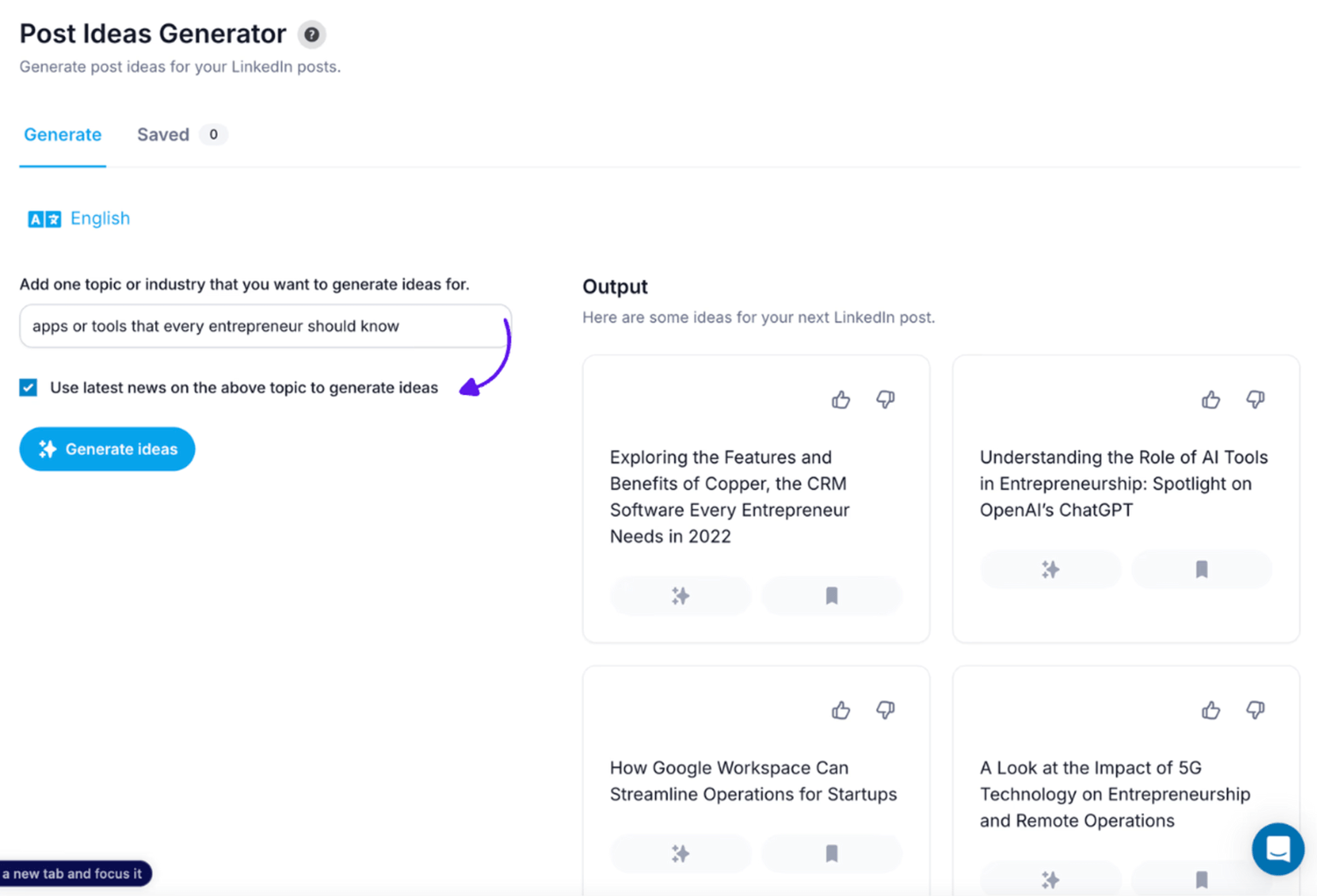The width and height of the screenshot is (1317, 896).
Task: Thumbs up the 5G Technology idea
Action: click(x=1211, y=710)
